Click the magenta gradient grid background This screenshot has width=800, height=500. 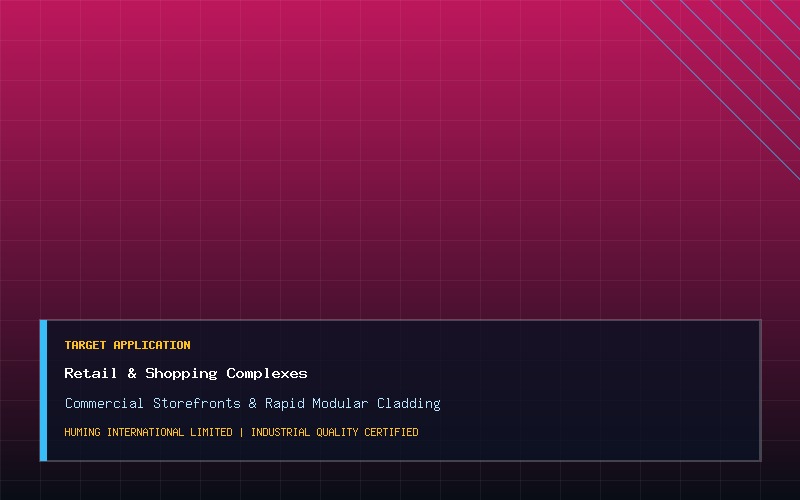point(357,153)
